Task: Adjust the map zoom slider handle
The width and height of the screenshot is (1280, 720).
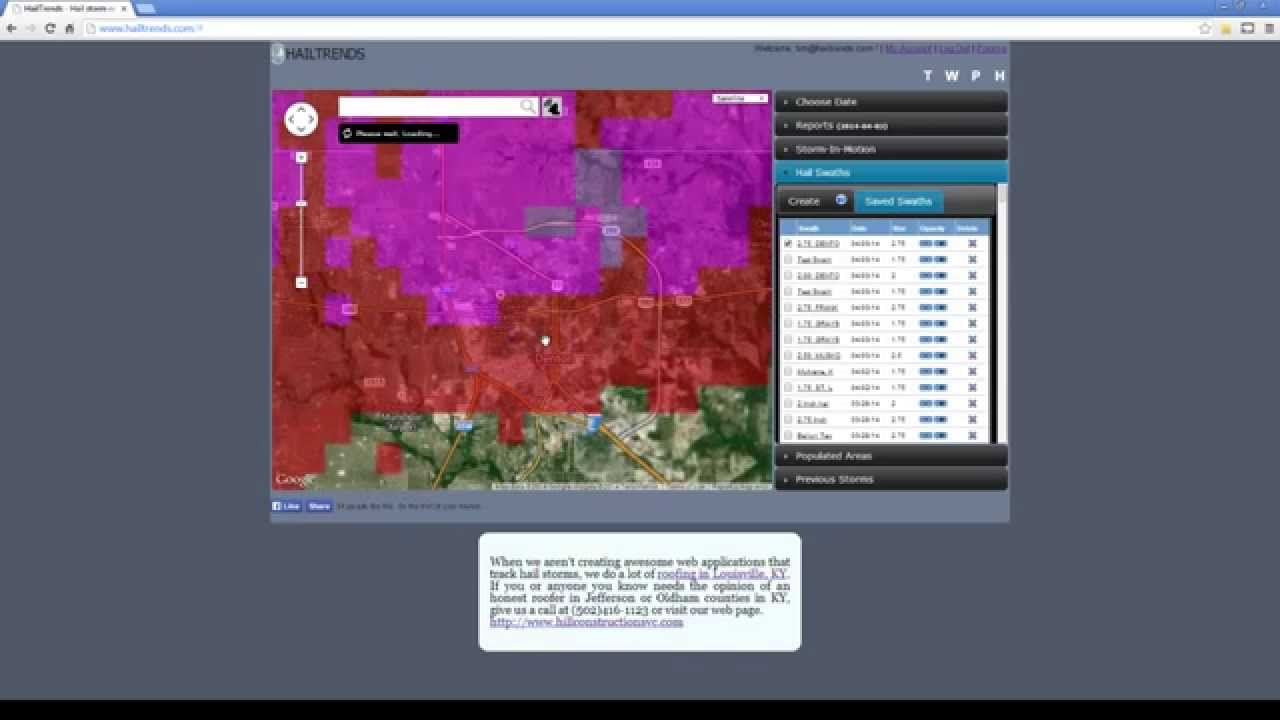Action: pos(301,204)
